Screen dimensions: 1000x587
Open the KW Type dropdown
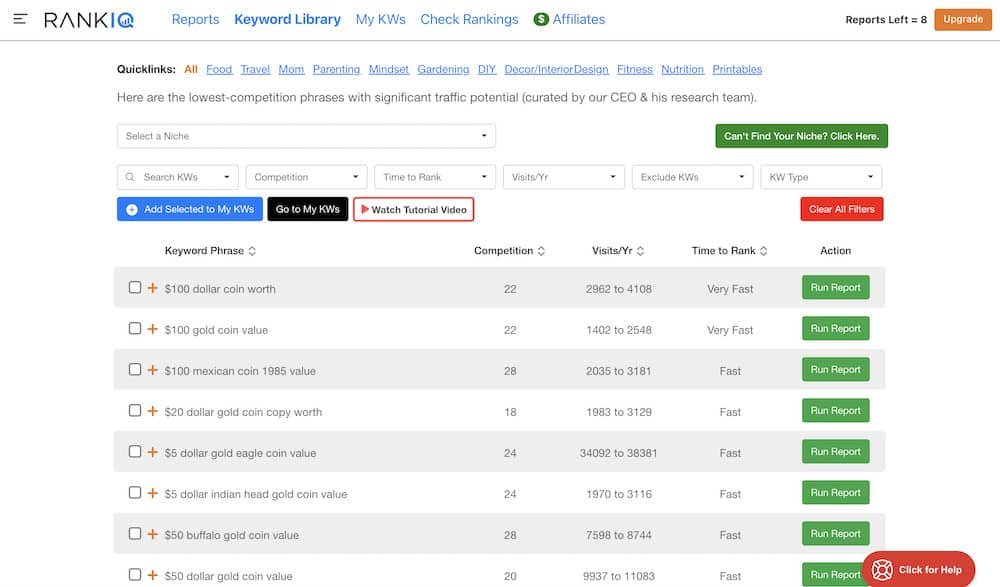coord(821,177)
